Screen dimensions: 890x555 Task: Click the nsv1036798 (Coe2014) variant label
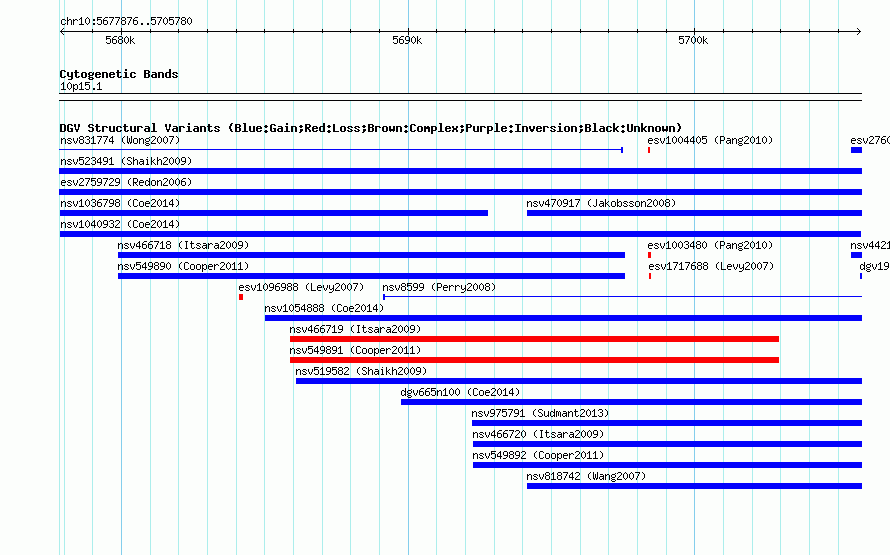tap(120, 203)
